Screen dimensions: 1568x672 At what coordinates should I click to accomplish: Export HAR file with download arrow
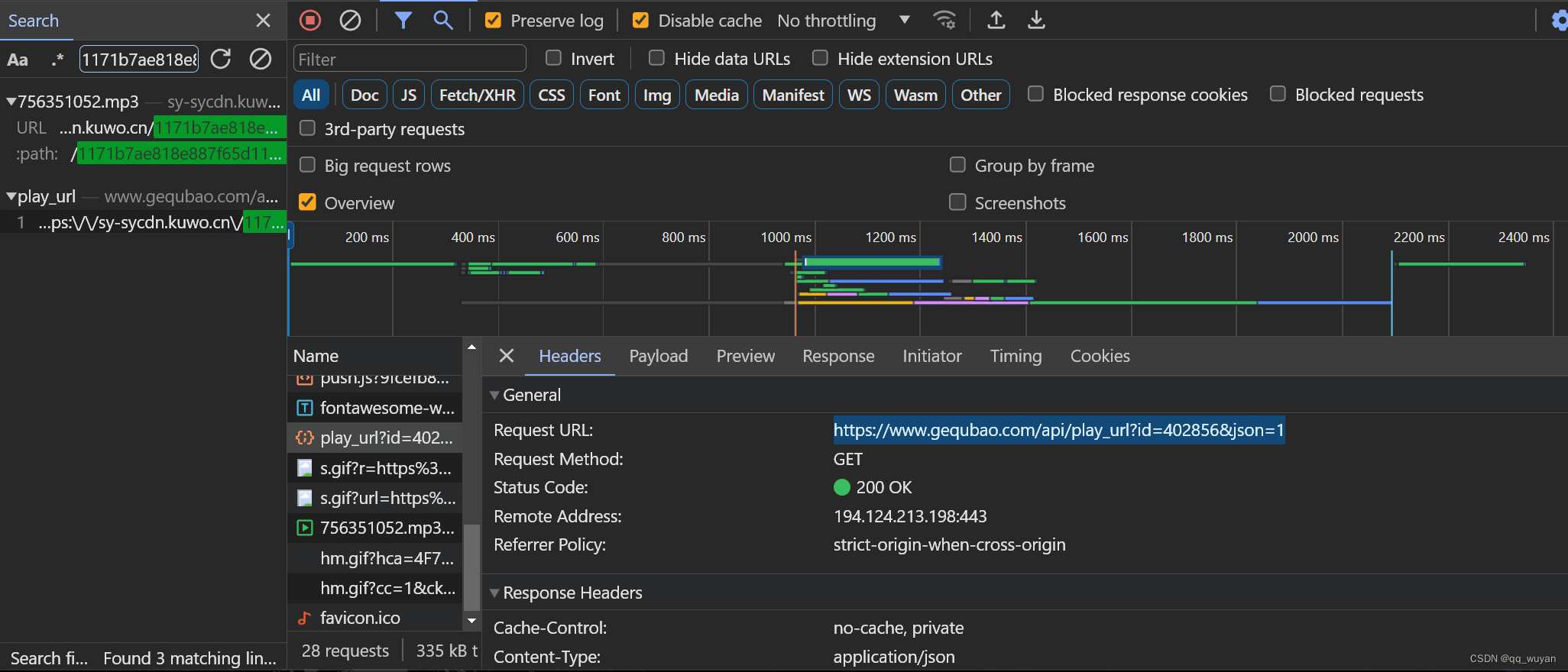(1036, 21)
